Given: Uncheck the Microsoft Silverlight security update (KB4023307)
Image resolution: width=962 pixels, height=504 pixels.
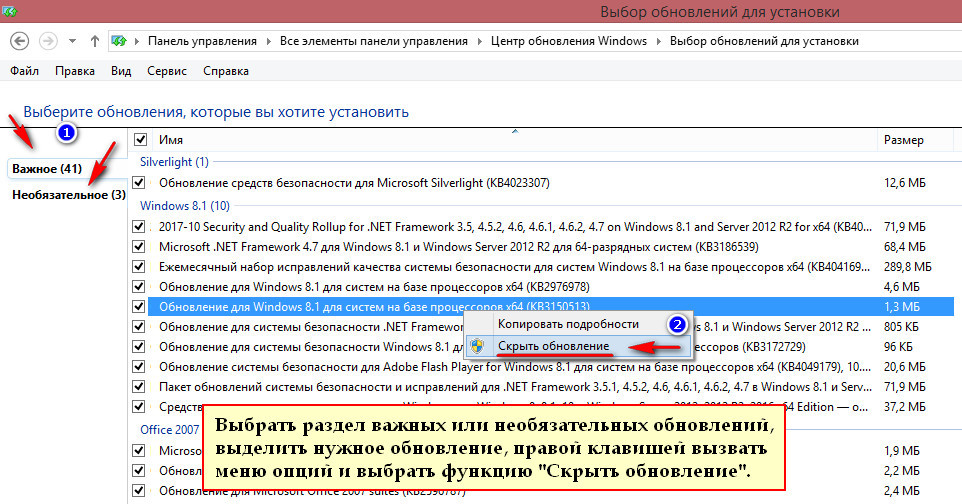Looking at the screenshot, I should 139,183.
